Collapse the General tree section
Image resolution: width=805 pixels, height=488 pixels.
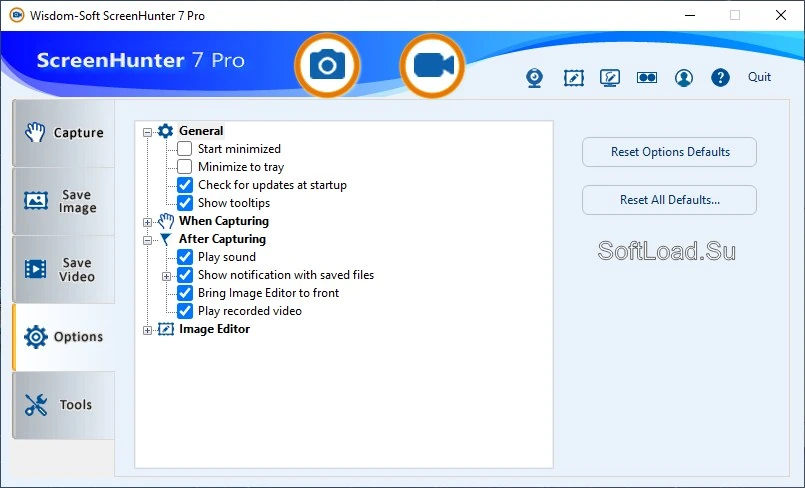click(147, 132)
